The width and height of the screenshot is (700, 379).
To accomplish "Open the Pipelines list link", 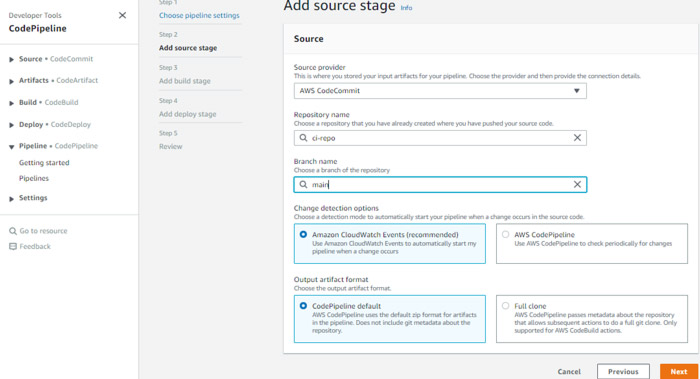I will [x=34, y=178].
